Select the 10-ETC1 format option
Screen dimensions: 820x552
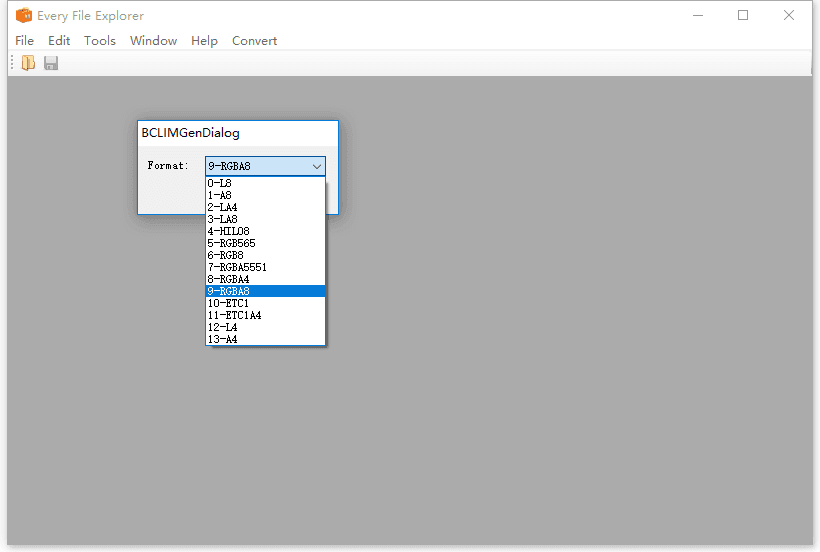point(266,303)
